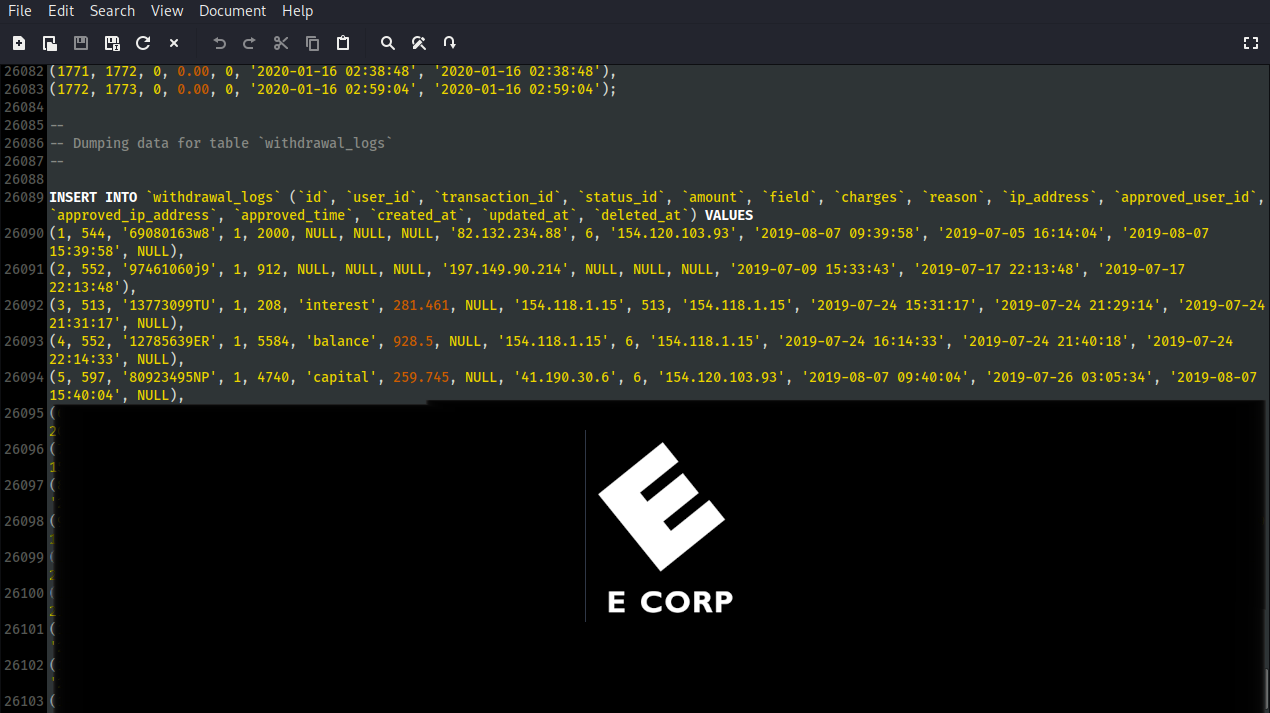Viewport: 1270px width, 713px height.
Task: Open Find and Replace toolbar icon
Action: (x=419, y=43)
